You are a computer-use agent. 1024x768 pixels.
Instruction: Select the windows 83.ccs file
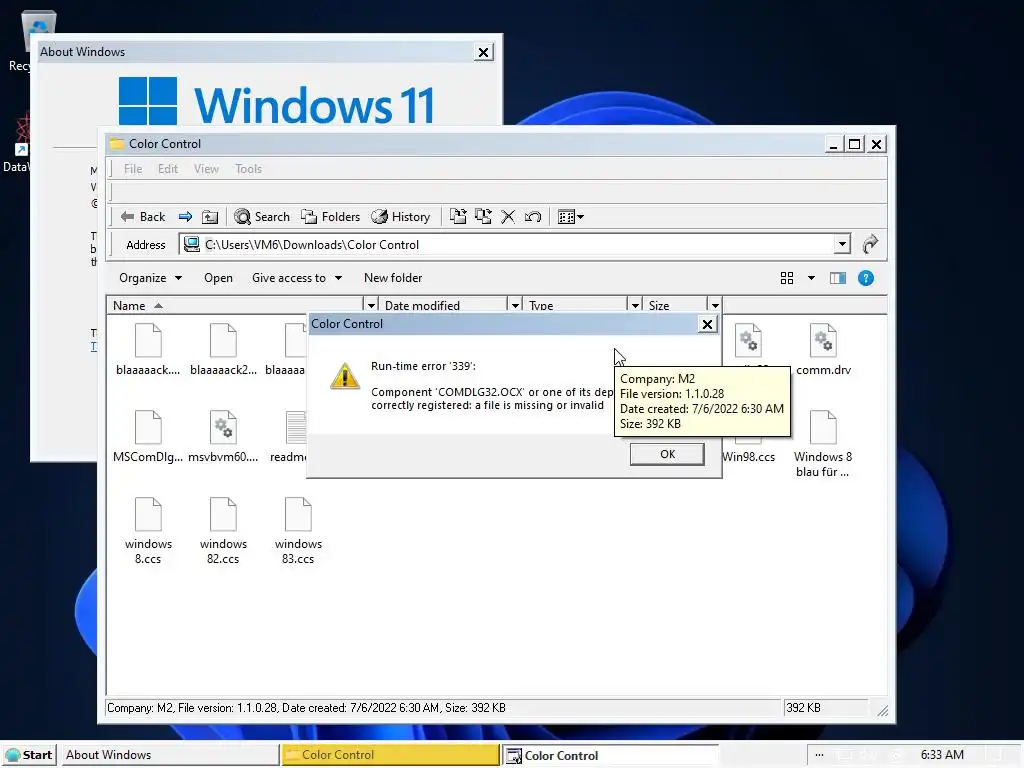[x=298, y=531]
